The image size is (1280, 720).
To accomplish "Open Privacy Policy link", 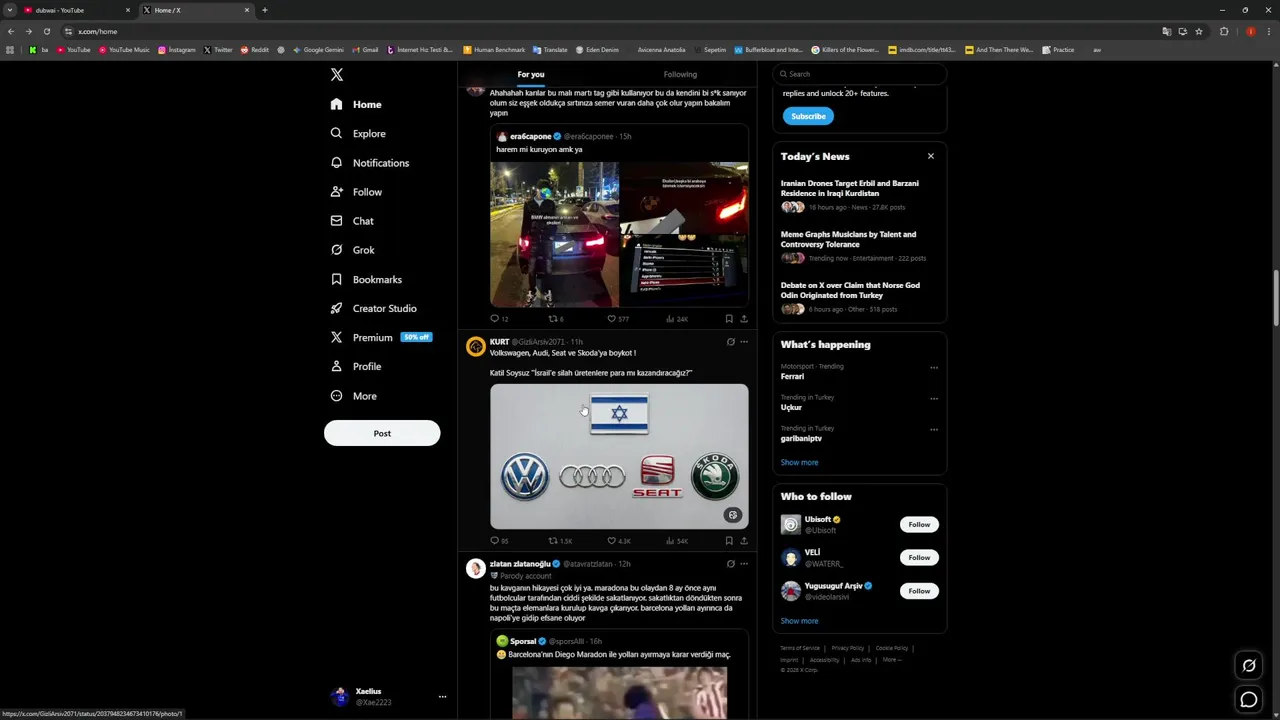I will pos(847,648).
